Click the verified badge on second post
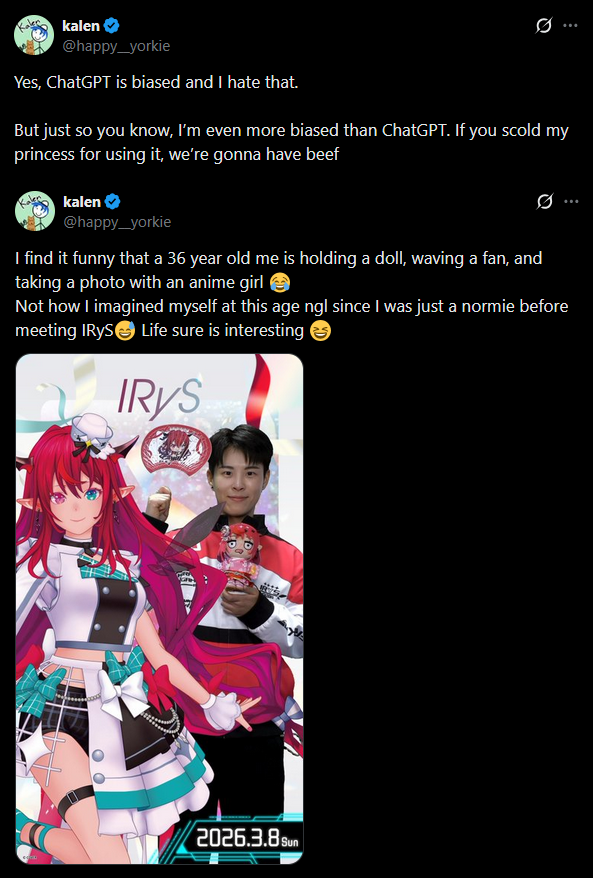 click(113, 202)
